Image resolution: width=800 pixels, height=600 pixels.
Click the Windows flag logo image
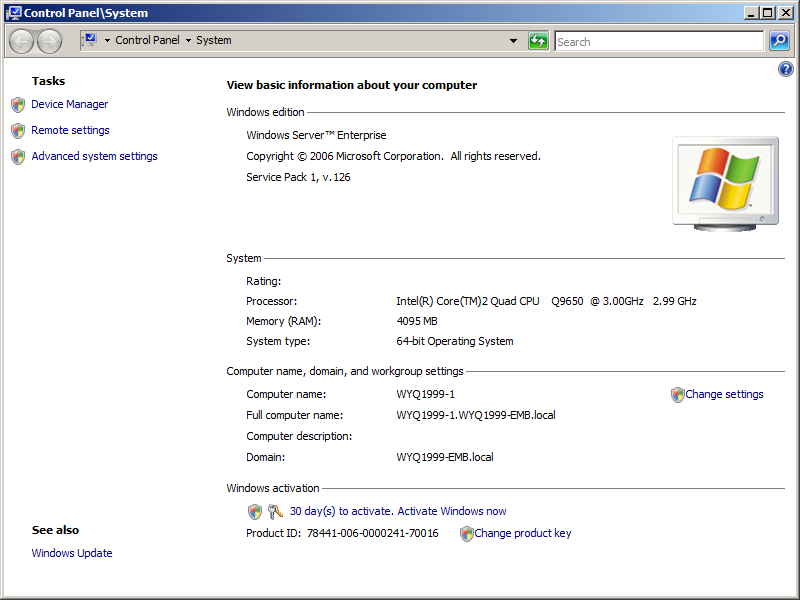(724, 178)
